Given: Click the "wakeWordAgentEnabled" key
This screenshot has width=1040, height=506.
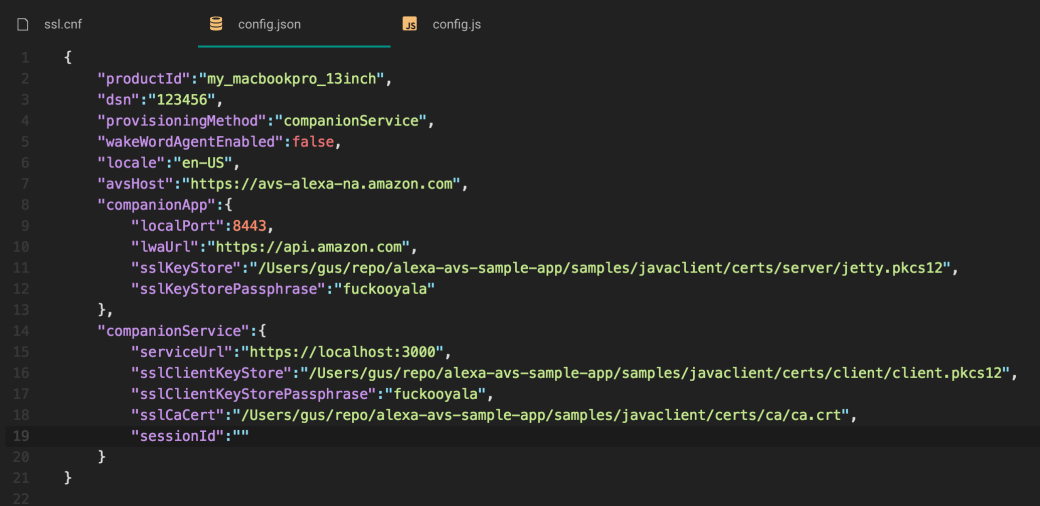Looking at the screenshot, I should point(190,143).
